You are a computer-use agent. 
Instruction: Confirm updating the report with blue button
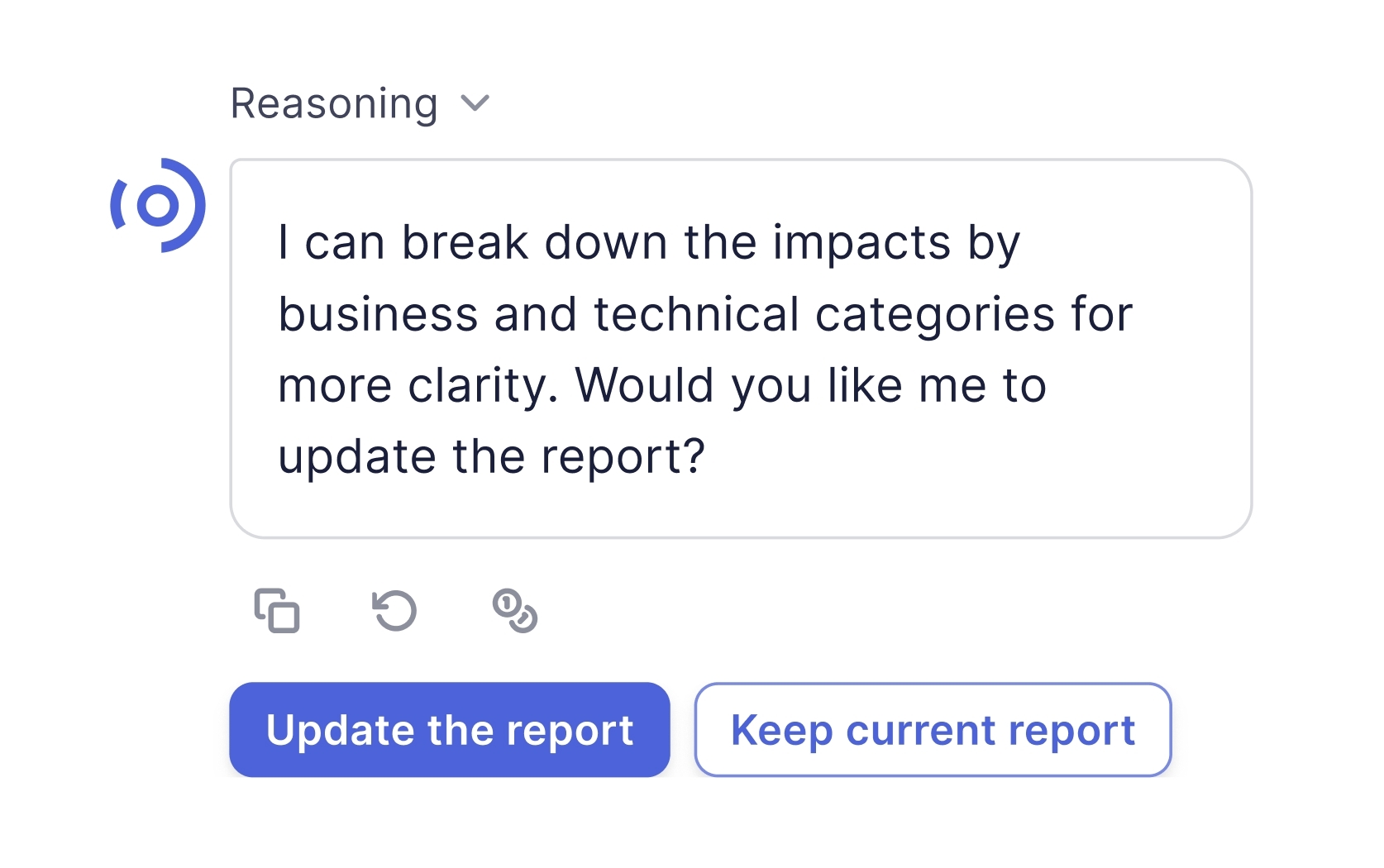coord(450,730)
